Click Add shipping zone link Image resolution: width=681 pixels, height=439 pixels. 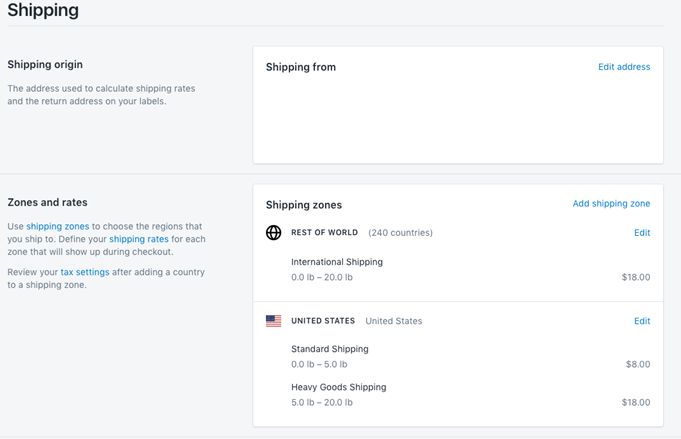(x=611, y=204)
